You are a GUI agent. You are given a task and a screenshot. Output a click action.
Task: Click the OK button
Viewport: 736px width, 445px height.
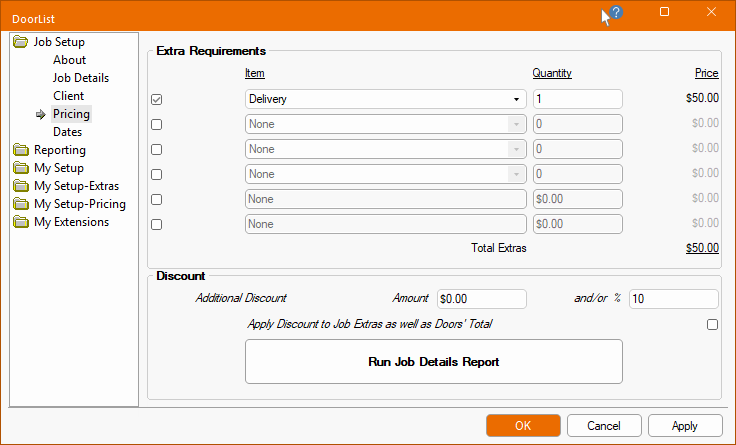click(x=523, y=425)
